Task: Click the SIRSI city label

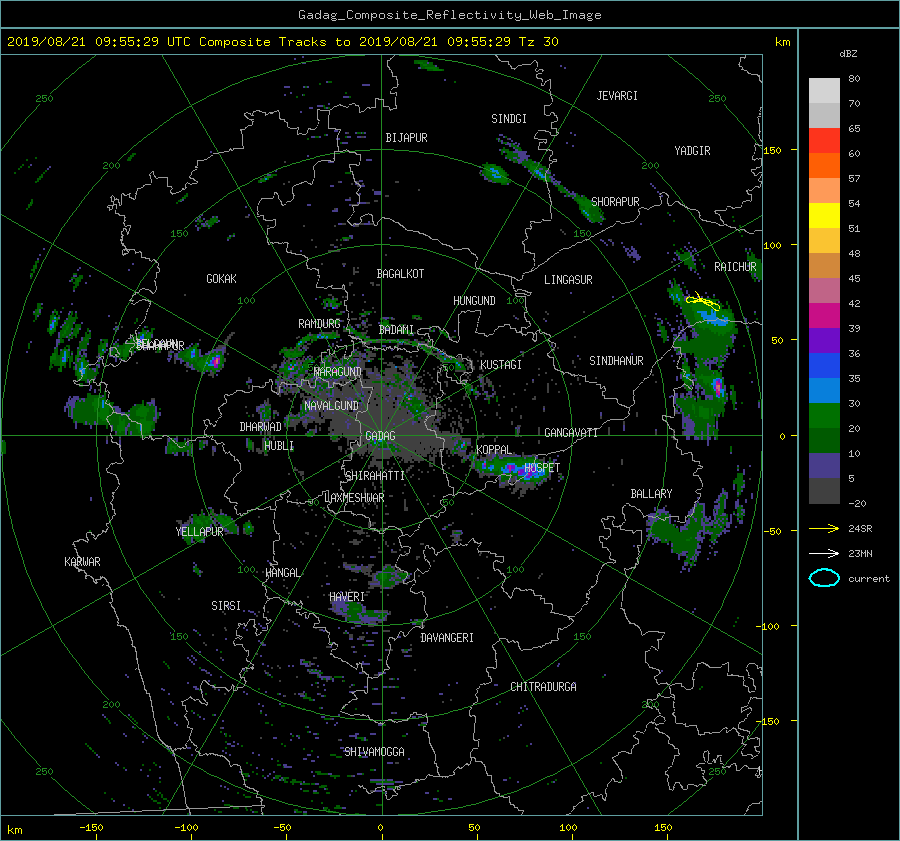Action: coord(226,606)
